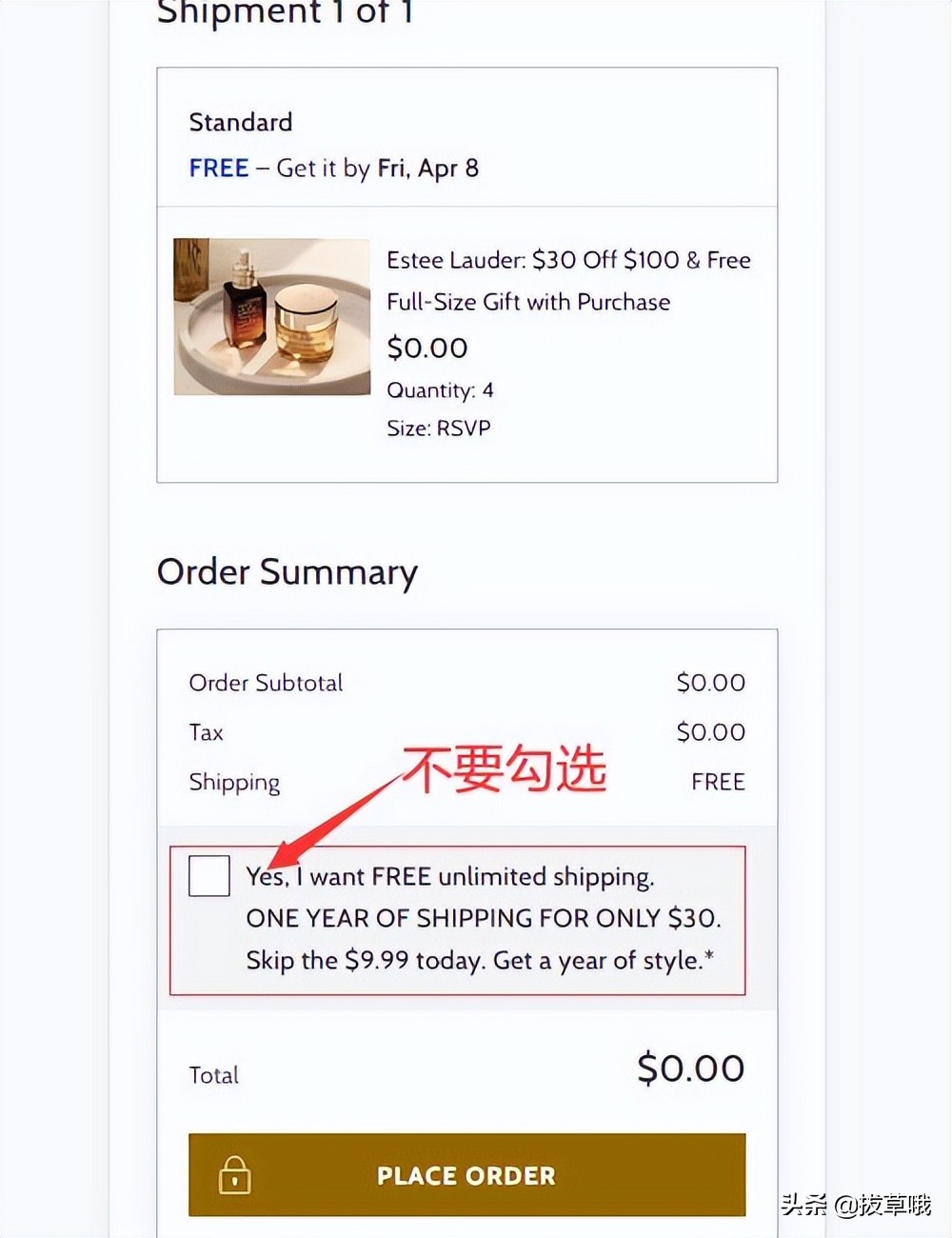Image resolution: width=952 pixels, height=1238 pixels.
Task: Click the Skip the $9.99 today line
Action: pos(480,960)
